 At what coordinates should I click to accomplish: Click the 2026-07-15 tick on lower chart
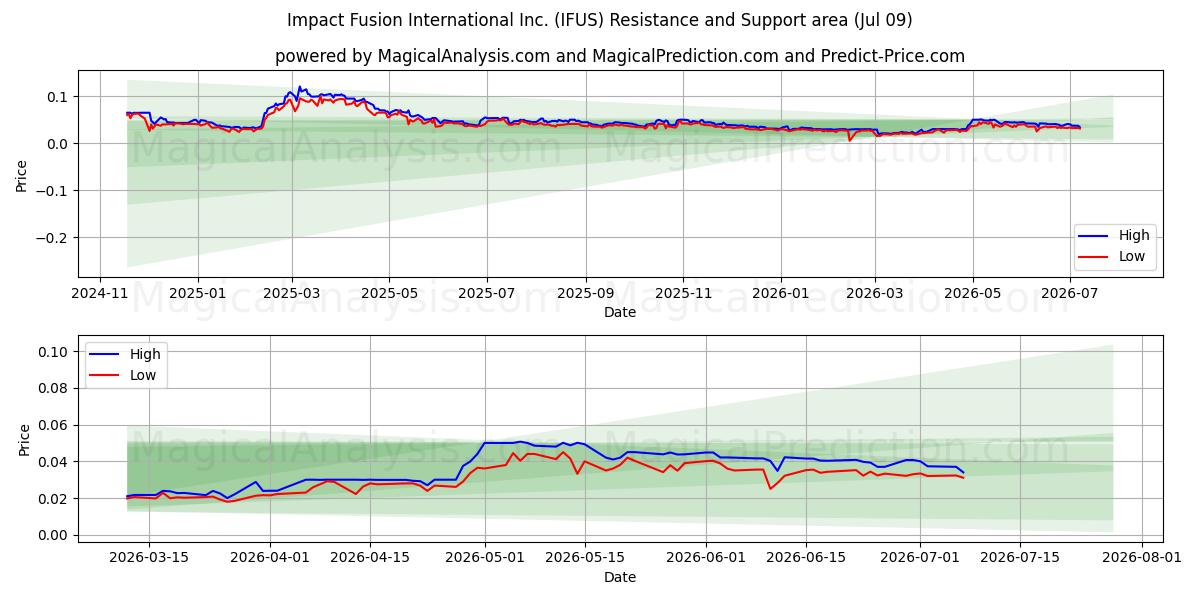(x=1021, y=558)
